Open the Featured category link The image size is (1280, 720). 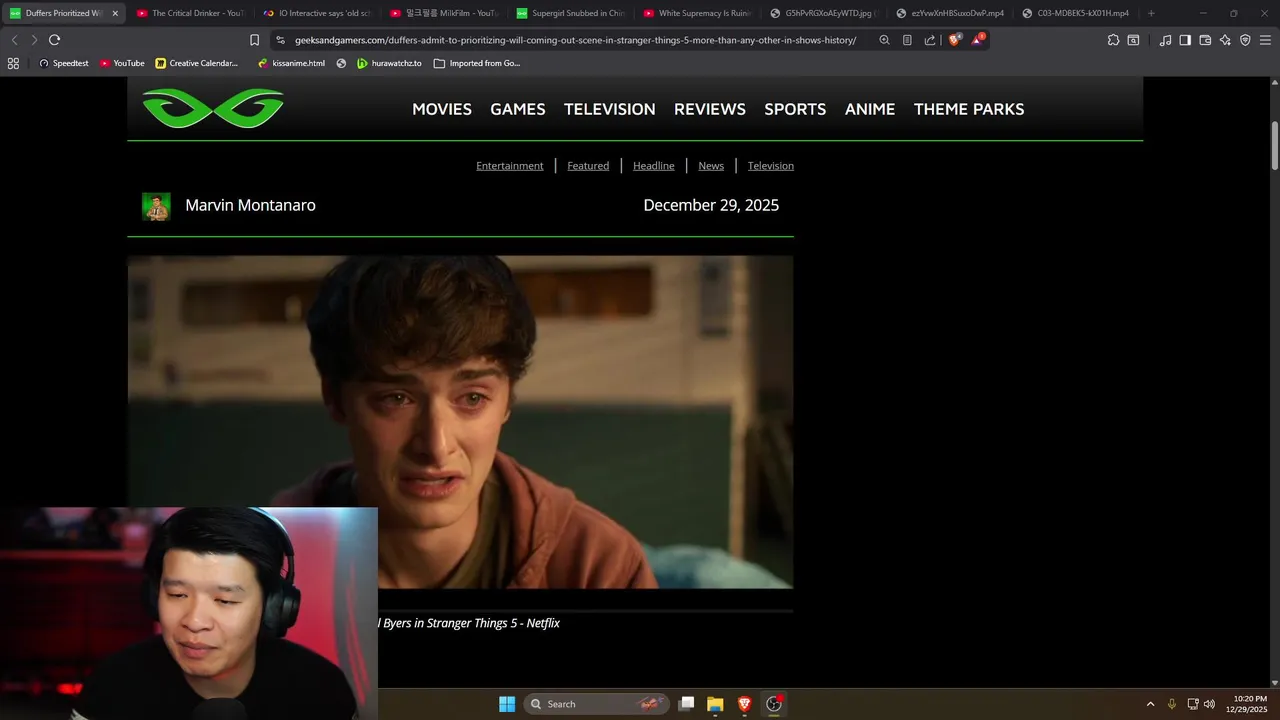[x=588, y=166]
